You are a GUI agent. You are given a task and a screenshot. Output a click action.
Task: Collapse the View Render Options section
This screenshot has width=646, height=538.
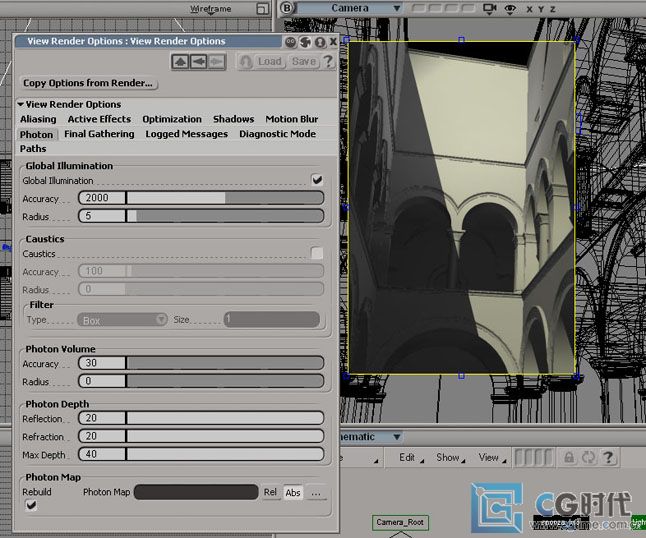[x=21, y=104]
